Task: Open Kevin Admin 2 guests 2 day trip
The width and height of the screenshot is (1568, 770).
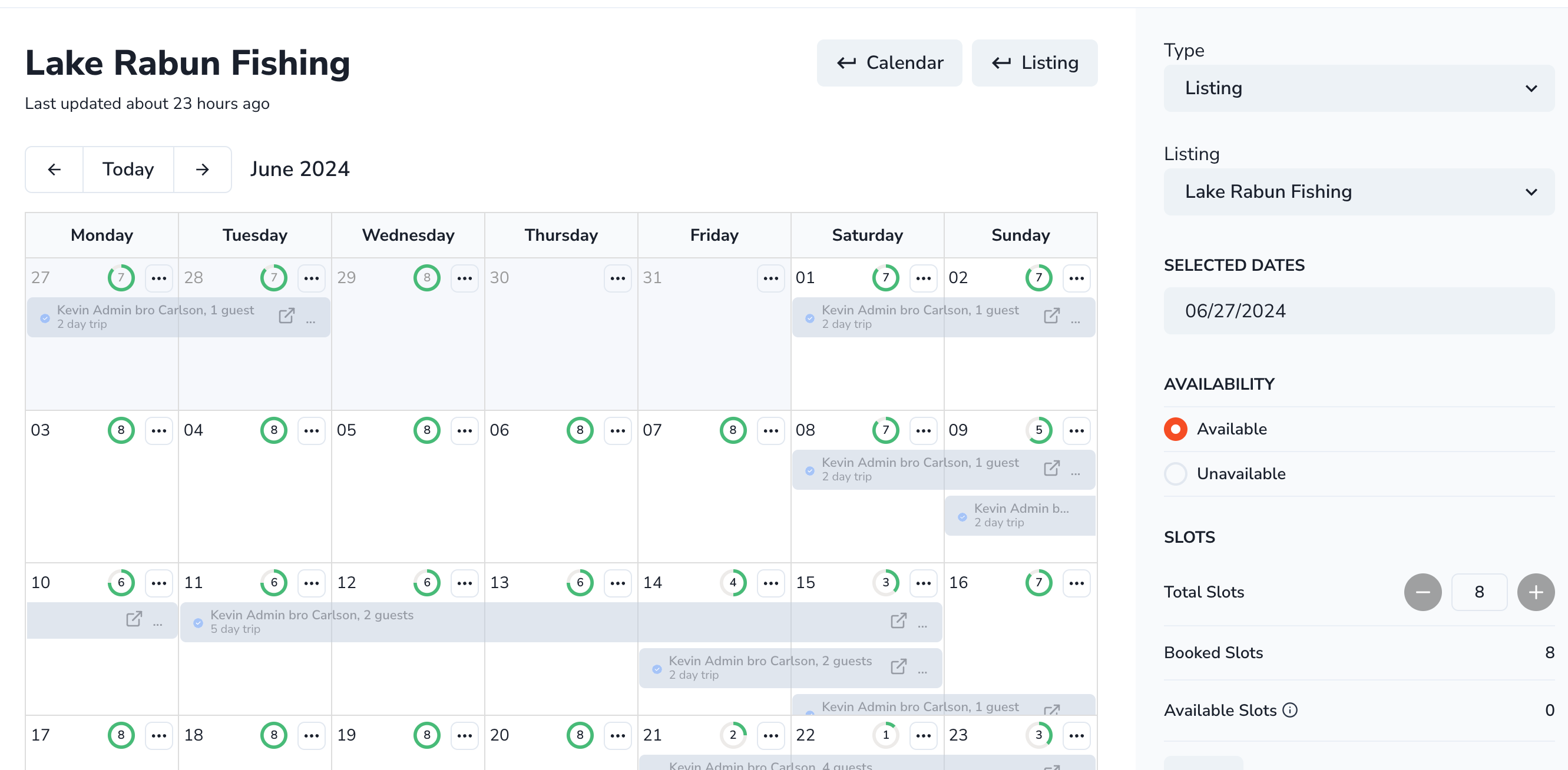Action: 790,668
